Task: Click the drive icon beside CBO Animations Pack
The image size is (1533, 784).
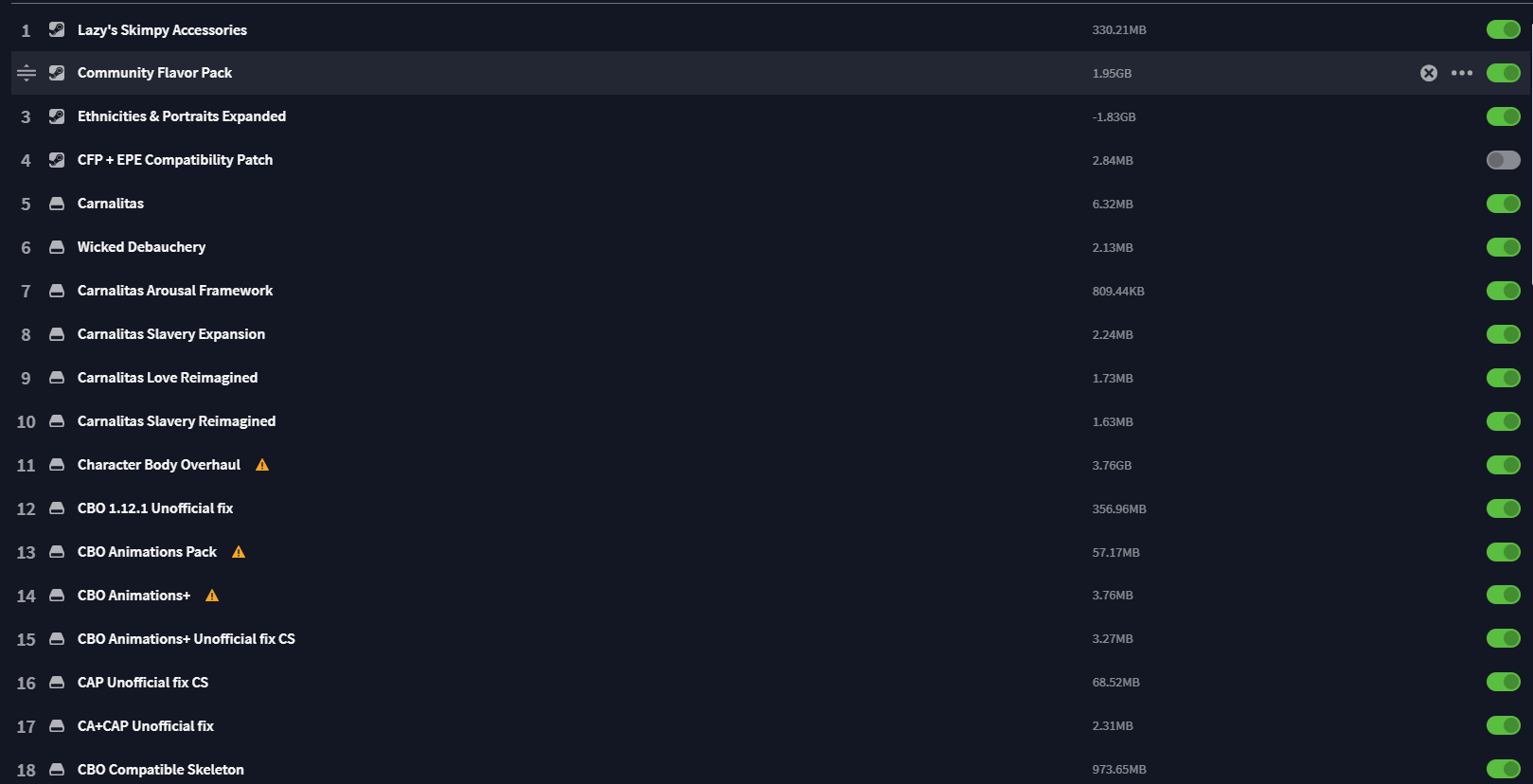Action: (x=57, y=552)
